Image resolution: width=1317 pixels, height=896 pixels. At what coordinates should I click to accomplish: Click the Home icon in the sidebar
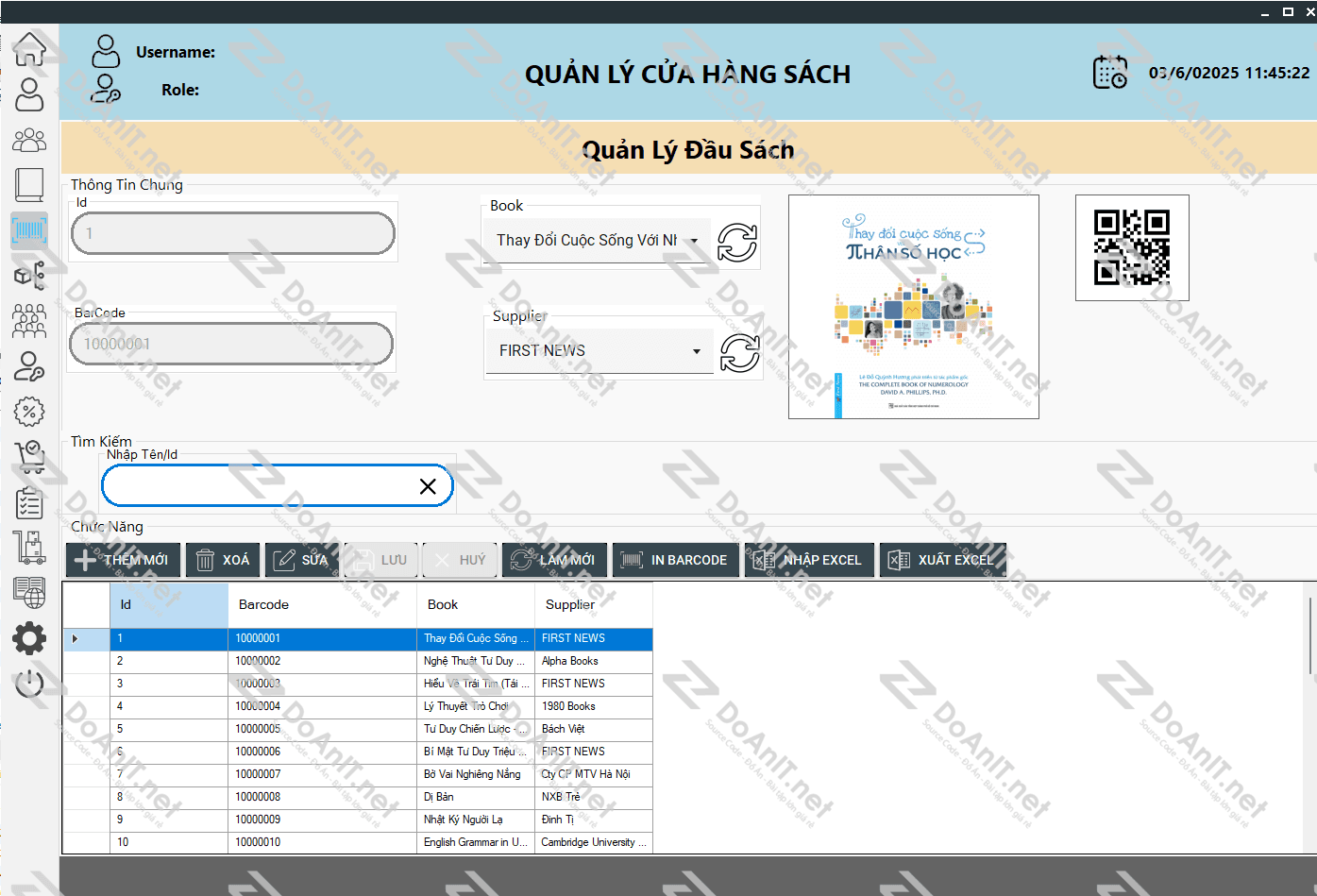tap(29, 49)
